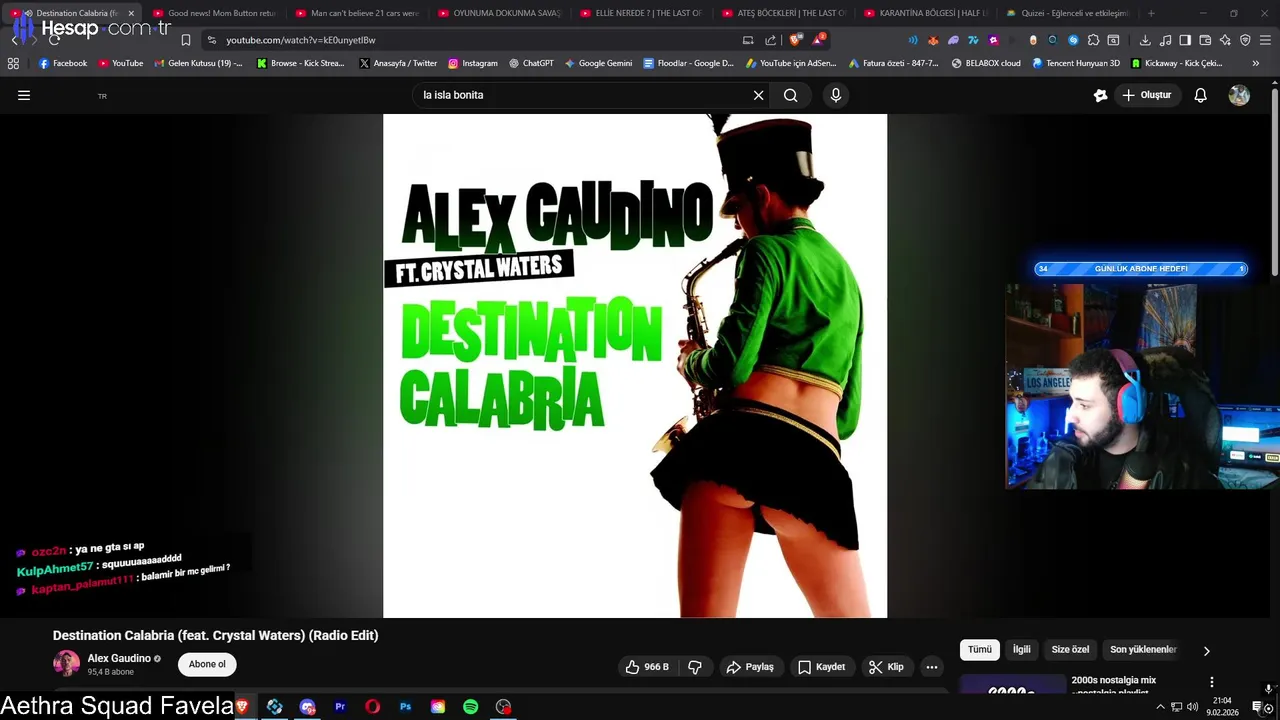The image size is (1280, 720).
Task: Click the Oluştur create button
Action: [x=1146, y=95]
